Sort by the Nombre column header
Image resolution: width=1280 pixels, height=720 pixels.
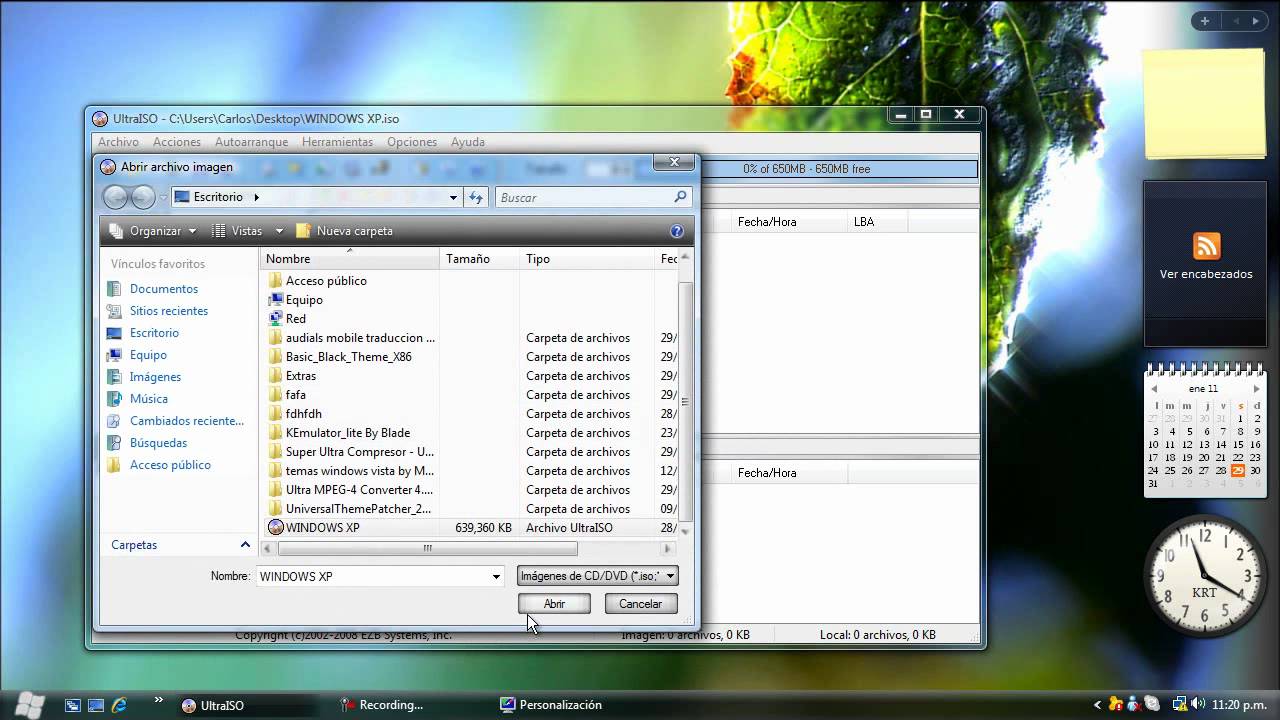[x=349, y=259]
